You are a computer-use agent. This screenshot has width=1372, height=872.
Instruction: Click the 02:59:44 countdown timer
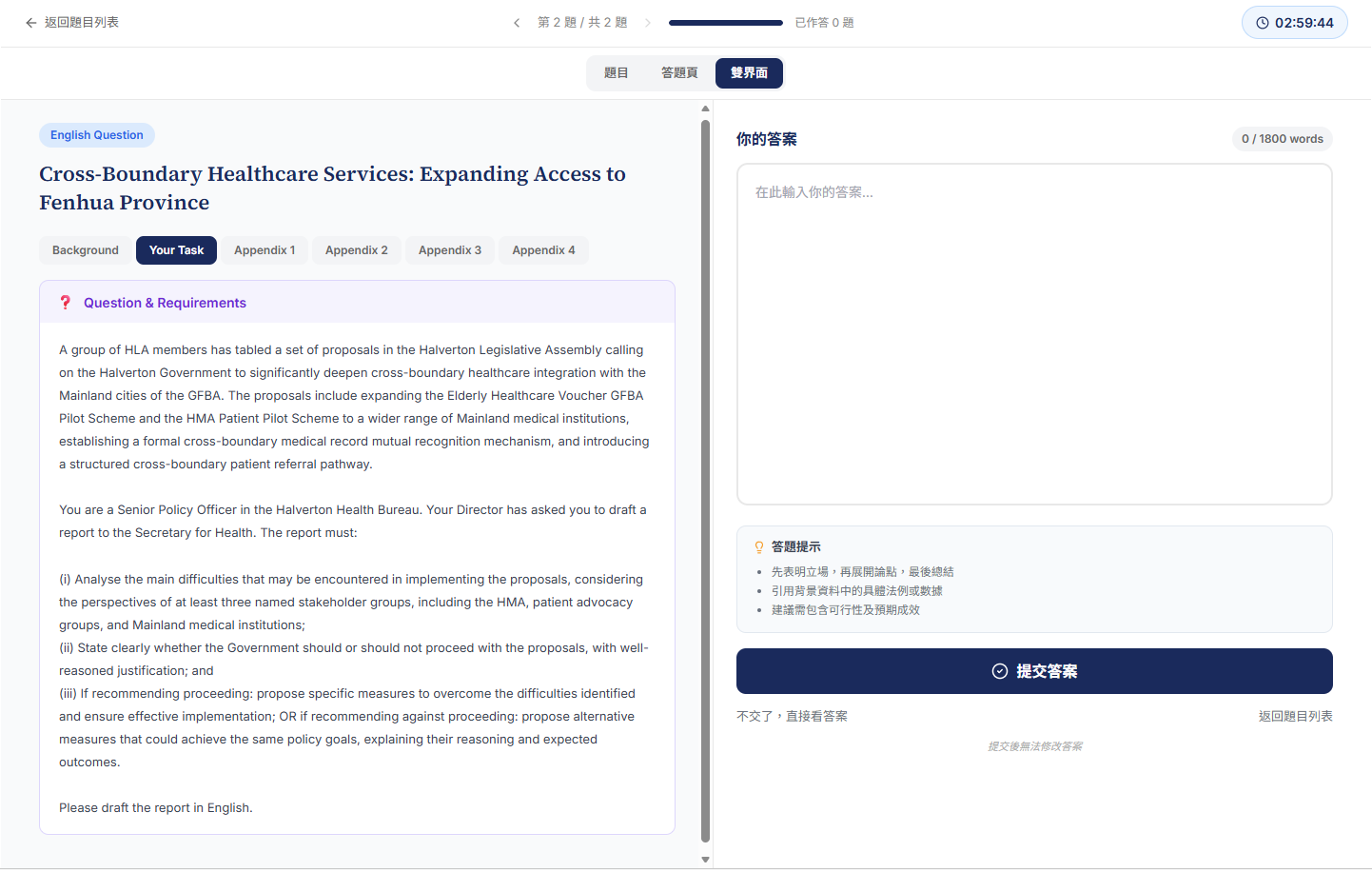coord(1295,23)
